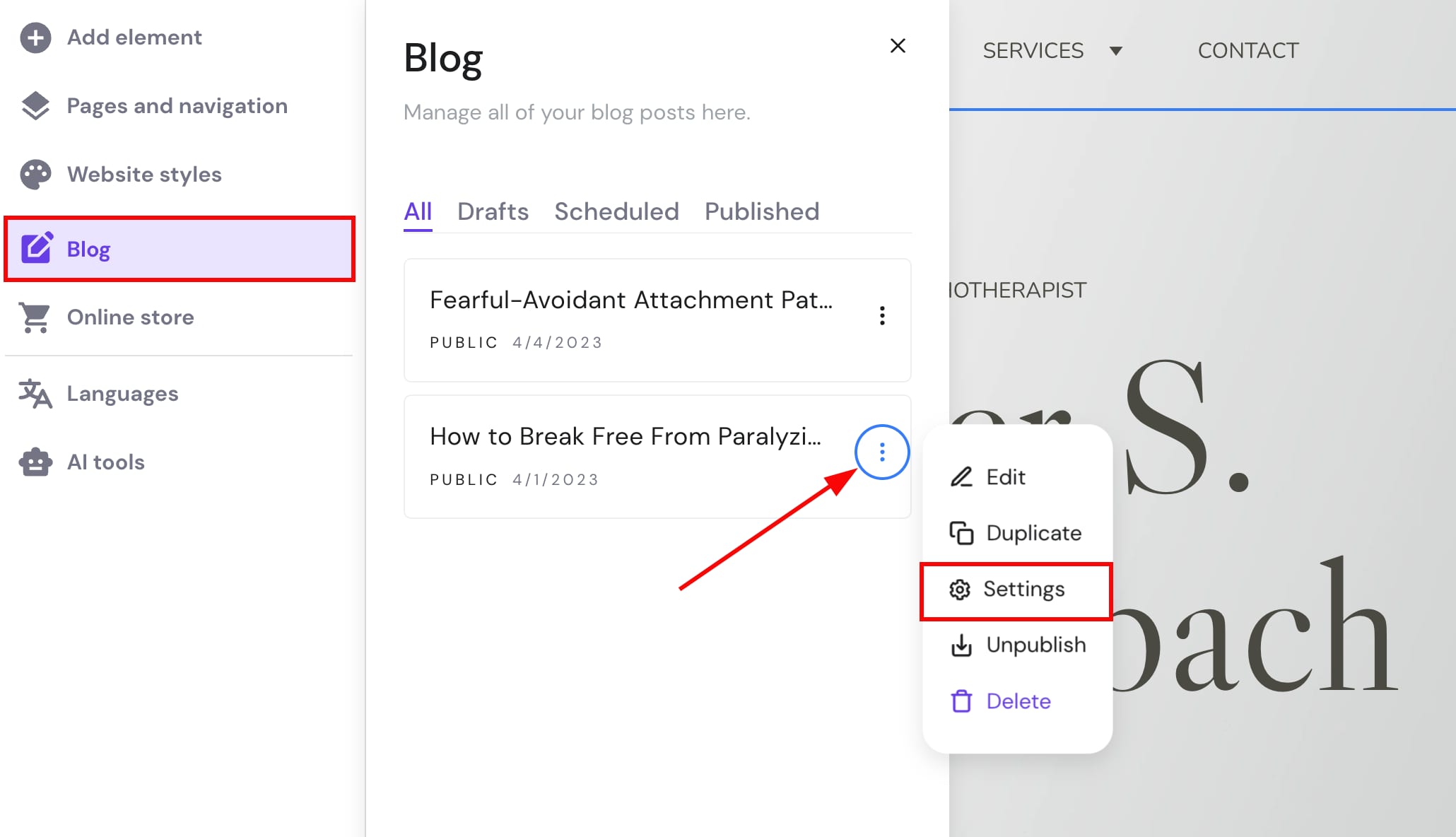Screen dimensions: 1456x837
Task: Open the Online store panel
Action: click(x=130, y=317)
